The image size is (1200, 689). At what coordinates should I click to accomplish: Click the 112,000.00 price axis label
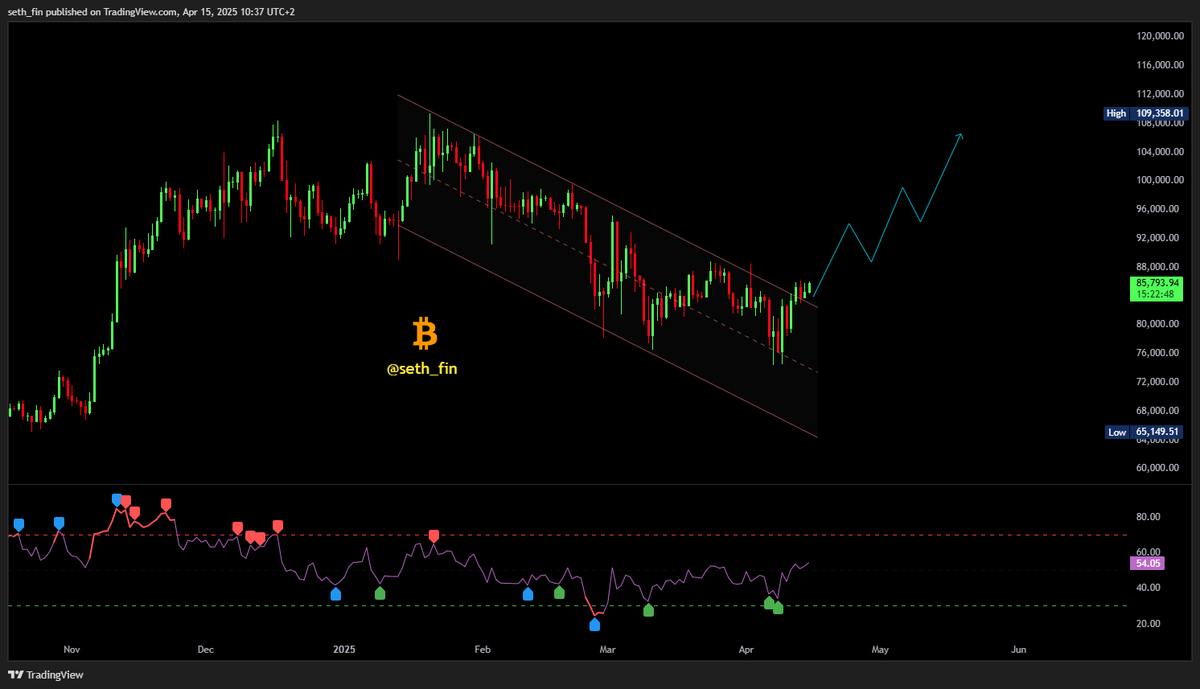coord(1161,94)
